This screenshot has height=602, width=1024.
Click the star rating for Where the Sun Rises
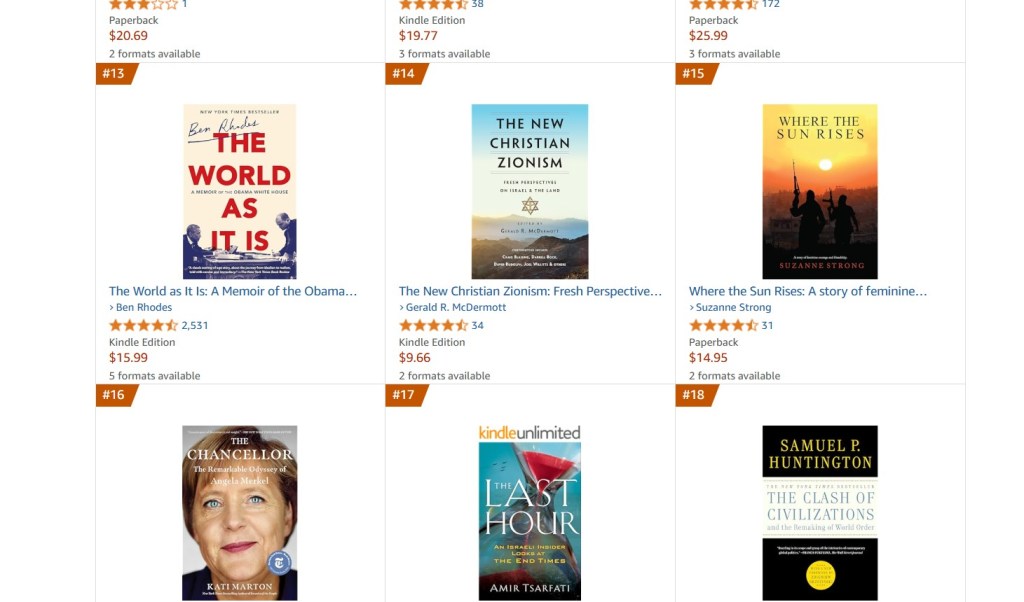724,325
